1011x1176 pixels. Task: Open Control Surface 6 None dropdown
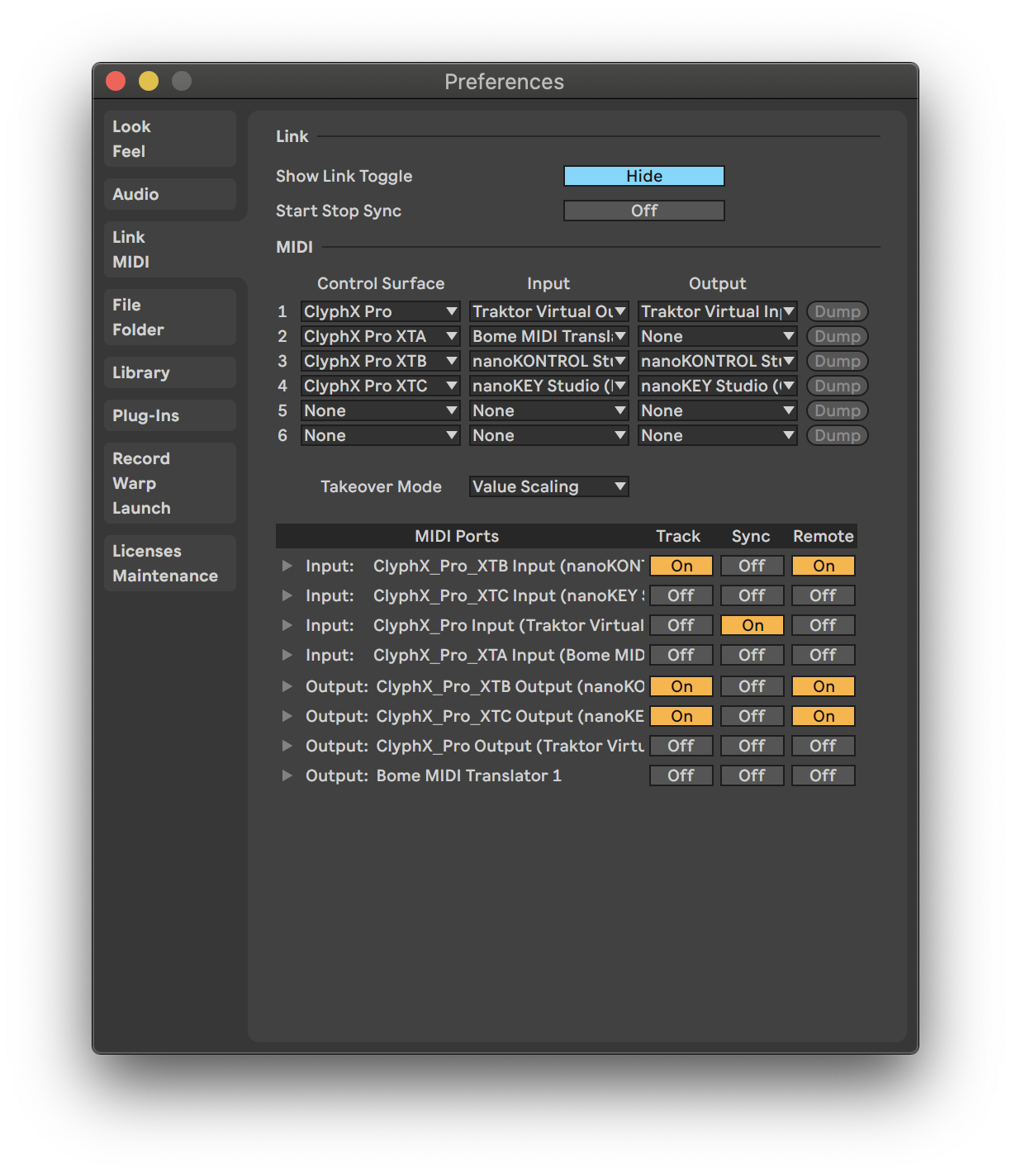(380, 435)
